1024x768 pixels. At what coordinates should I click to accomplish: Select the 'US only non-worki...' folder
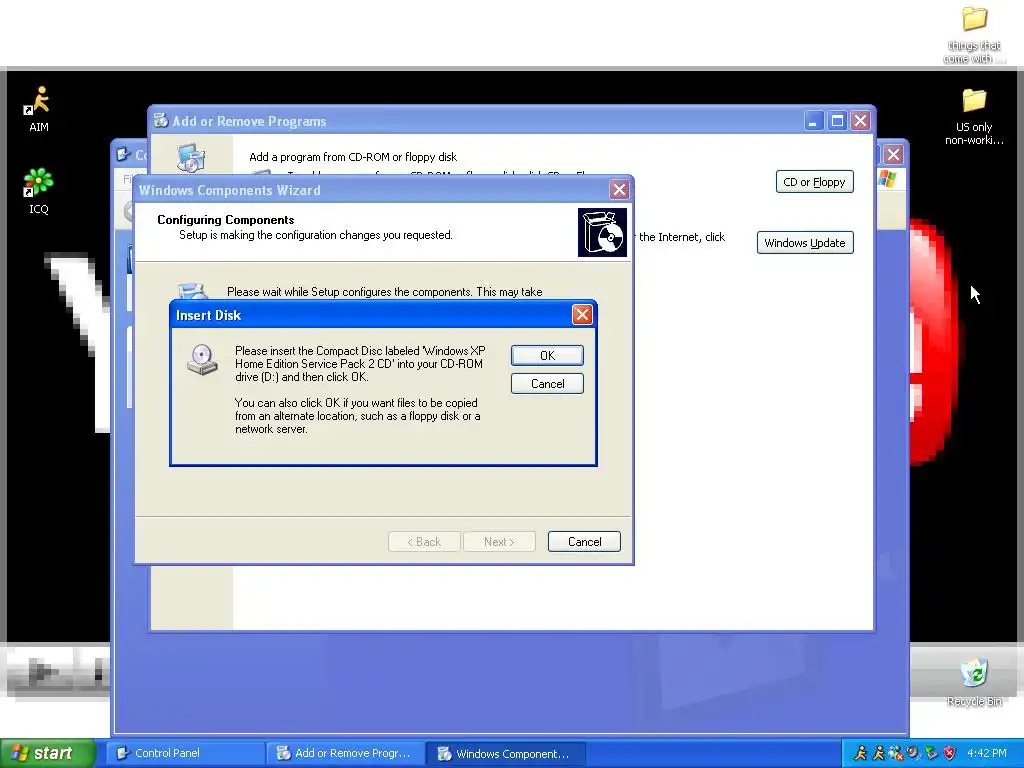click(974, 116)
